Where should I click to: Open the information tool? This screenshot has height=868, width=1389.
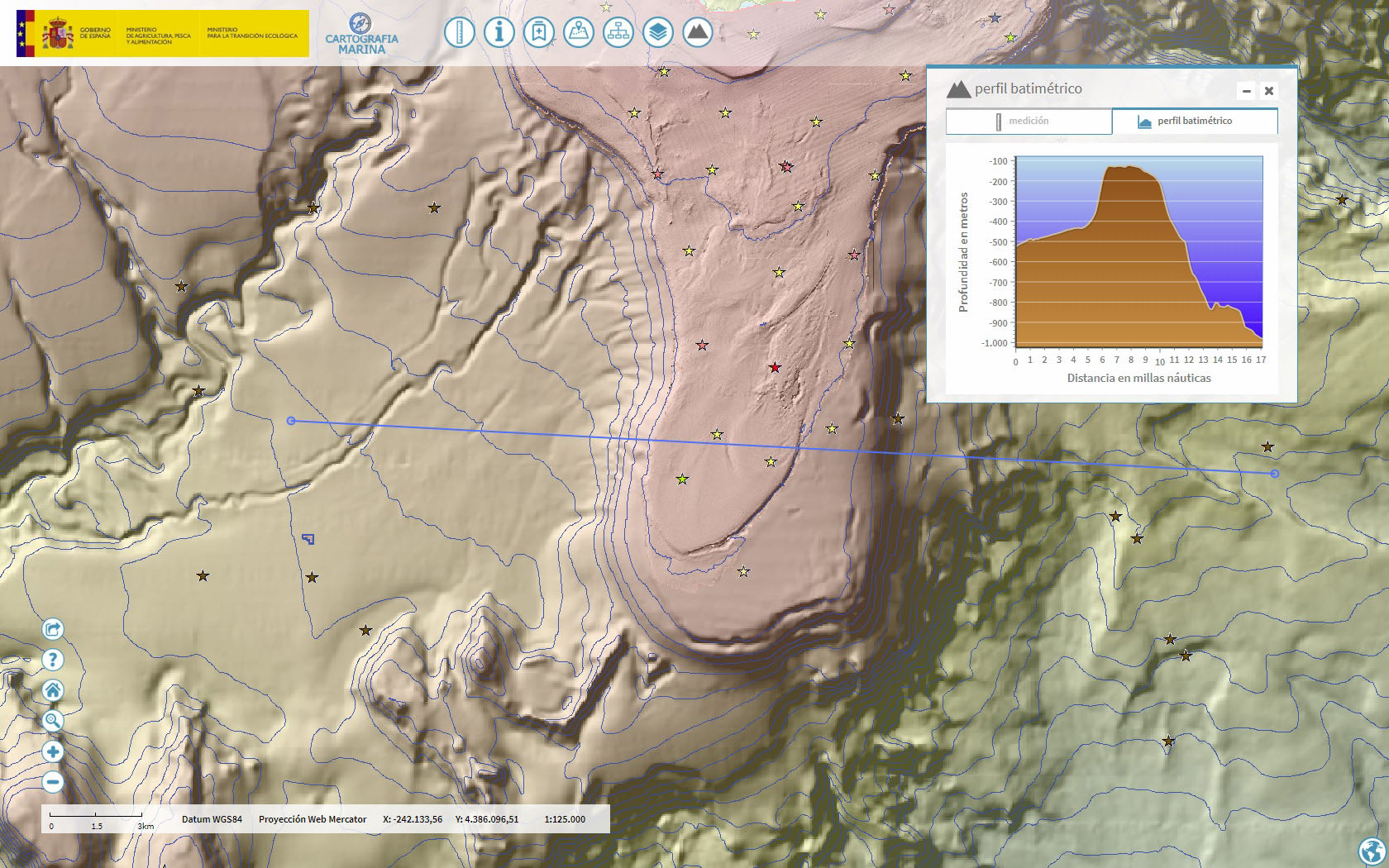pyautogui.click(x=499, y=33)
